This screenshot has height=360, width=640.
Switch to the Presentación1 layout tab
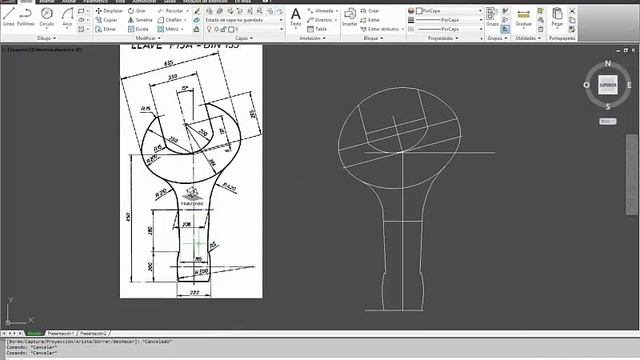61,333
